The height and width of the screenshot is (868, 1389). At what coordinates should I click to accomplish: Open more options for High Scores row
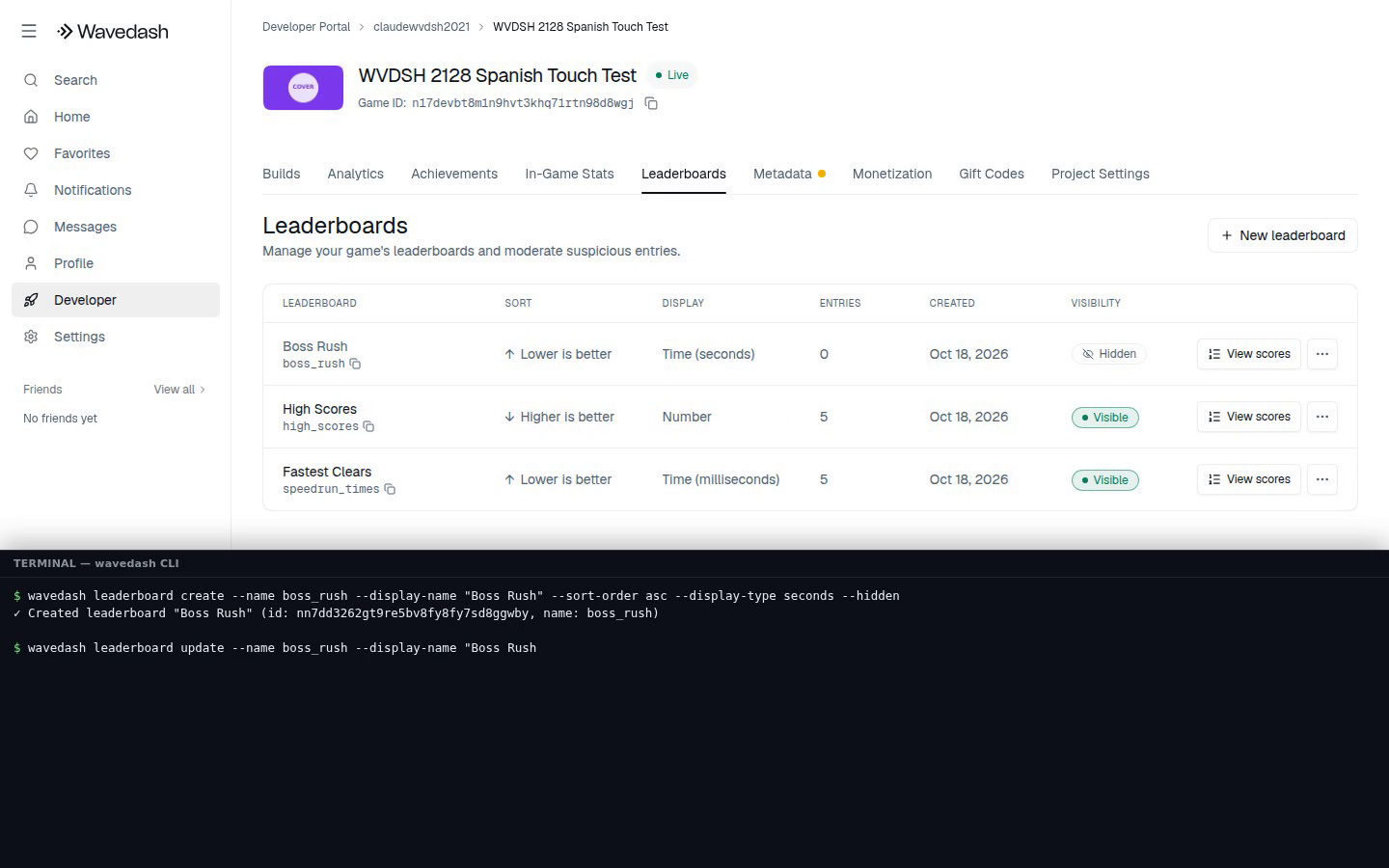(x=1322, y=417)
